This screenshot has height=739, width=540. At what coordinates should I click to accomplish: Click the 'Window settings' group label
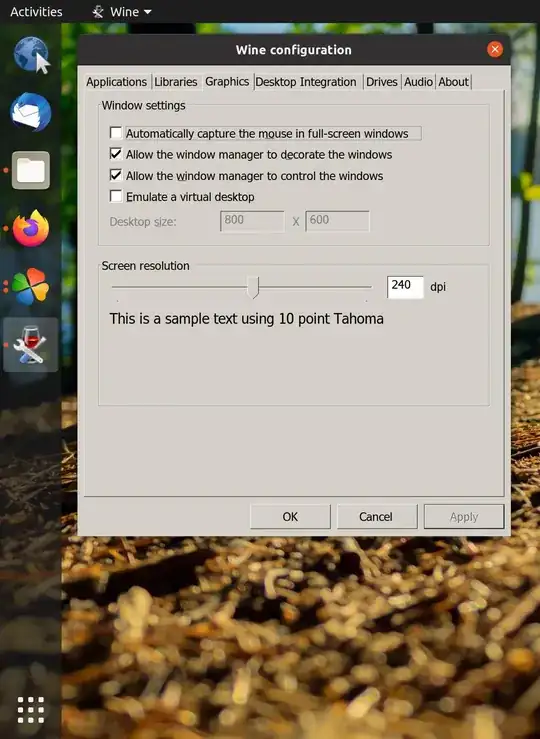point(143,106)
